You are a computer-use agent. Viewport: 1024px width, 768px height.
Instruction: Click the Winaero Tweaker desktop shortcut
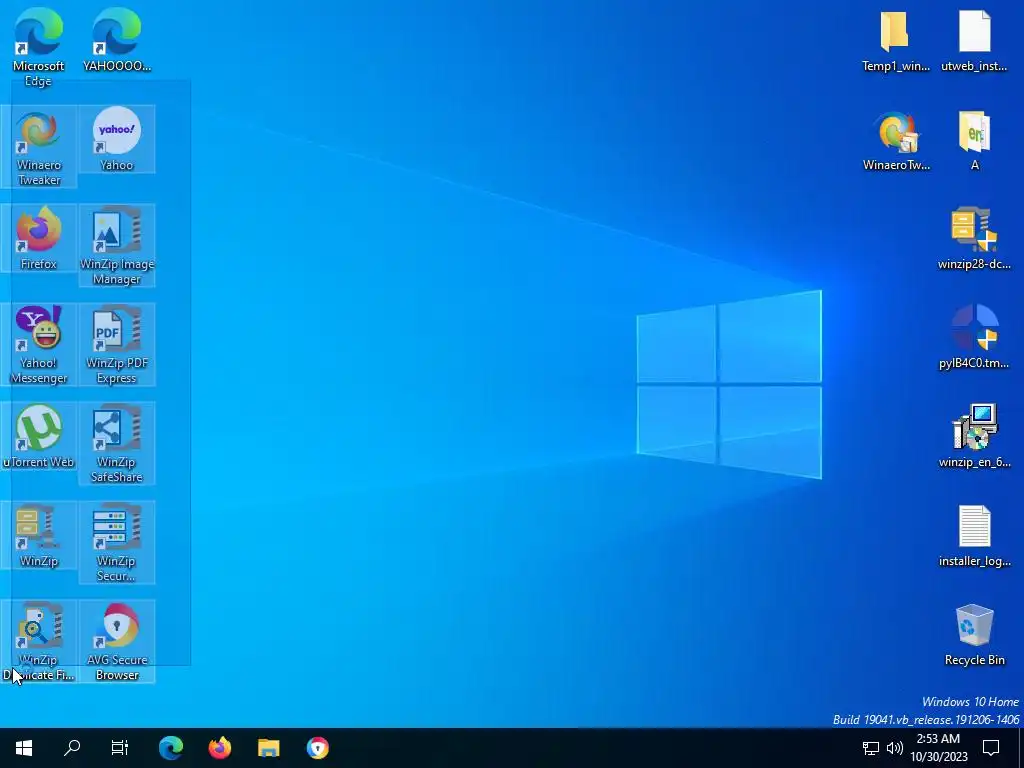(39, 146)
